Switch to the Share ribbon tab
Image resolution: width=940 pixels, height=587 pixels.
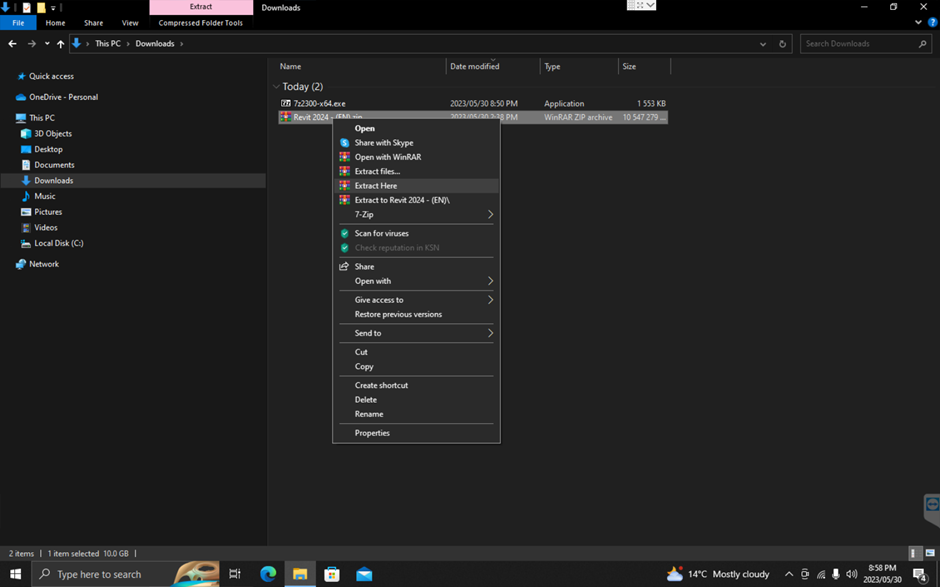(x=94, y=23)
